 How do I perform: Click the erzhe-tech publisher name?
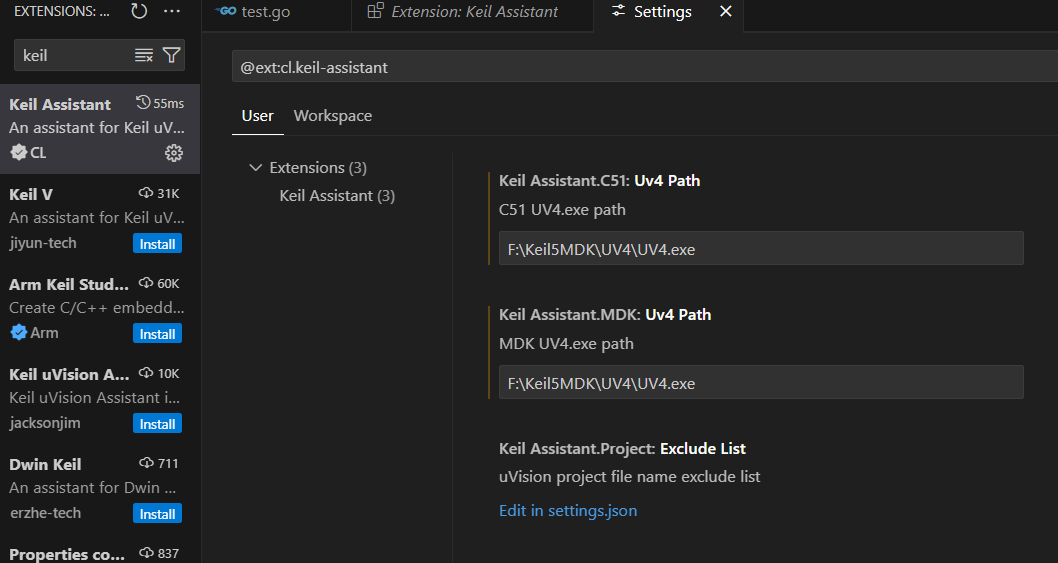(x=45, y=513)
